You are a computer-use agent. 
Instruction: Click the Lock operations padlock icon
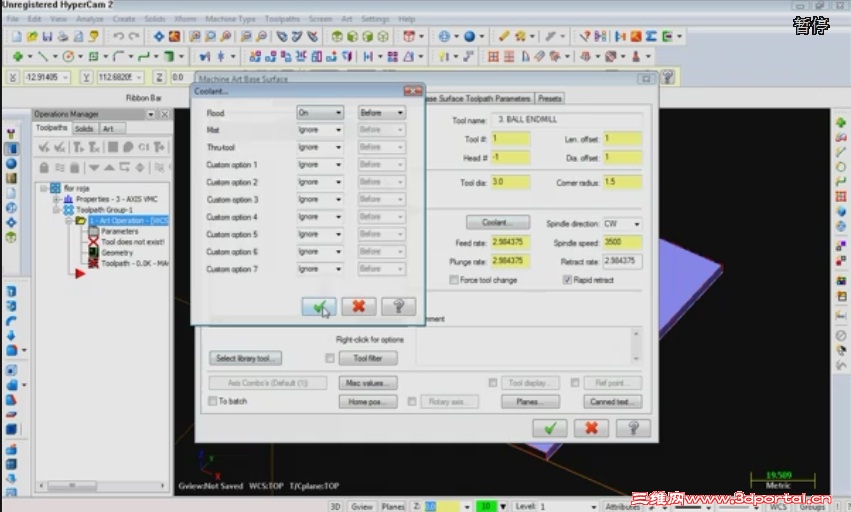(44, 167)
